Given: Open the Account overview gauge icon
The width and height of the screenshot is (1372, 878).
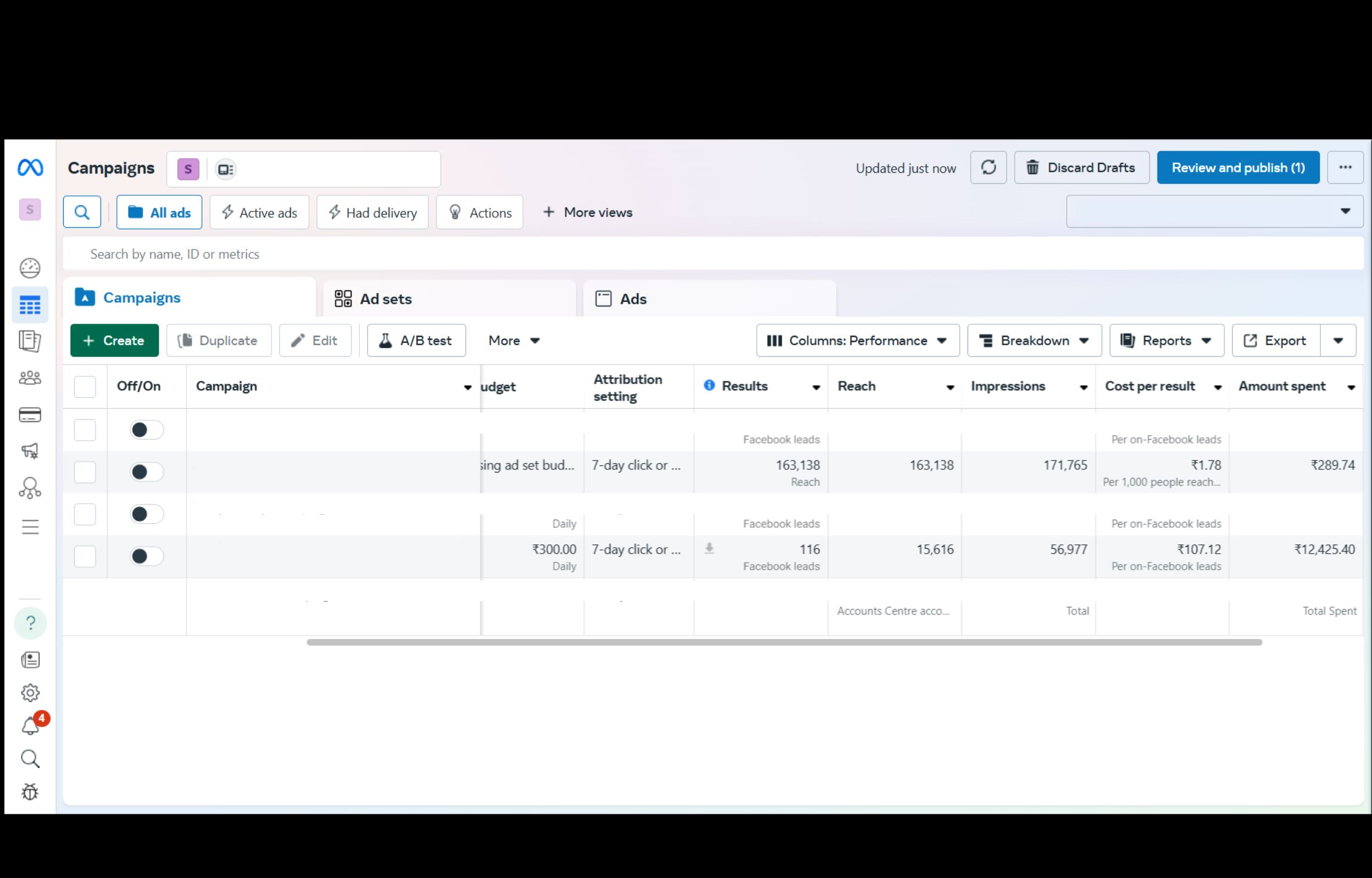Looking at the screenshot, I should pos(30,268).
